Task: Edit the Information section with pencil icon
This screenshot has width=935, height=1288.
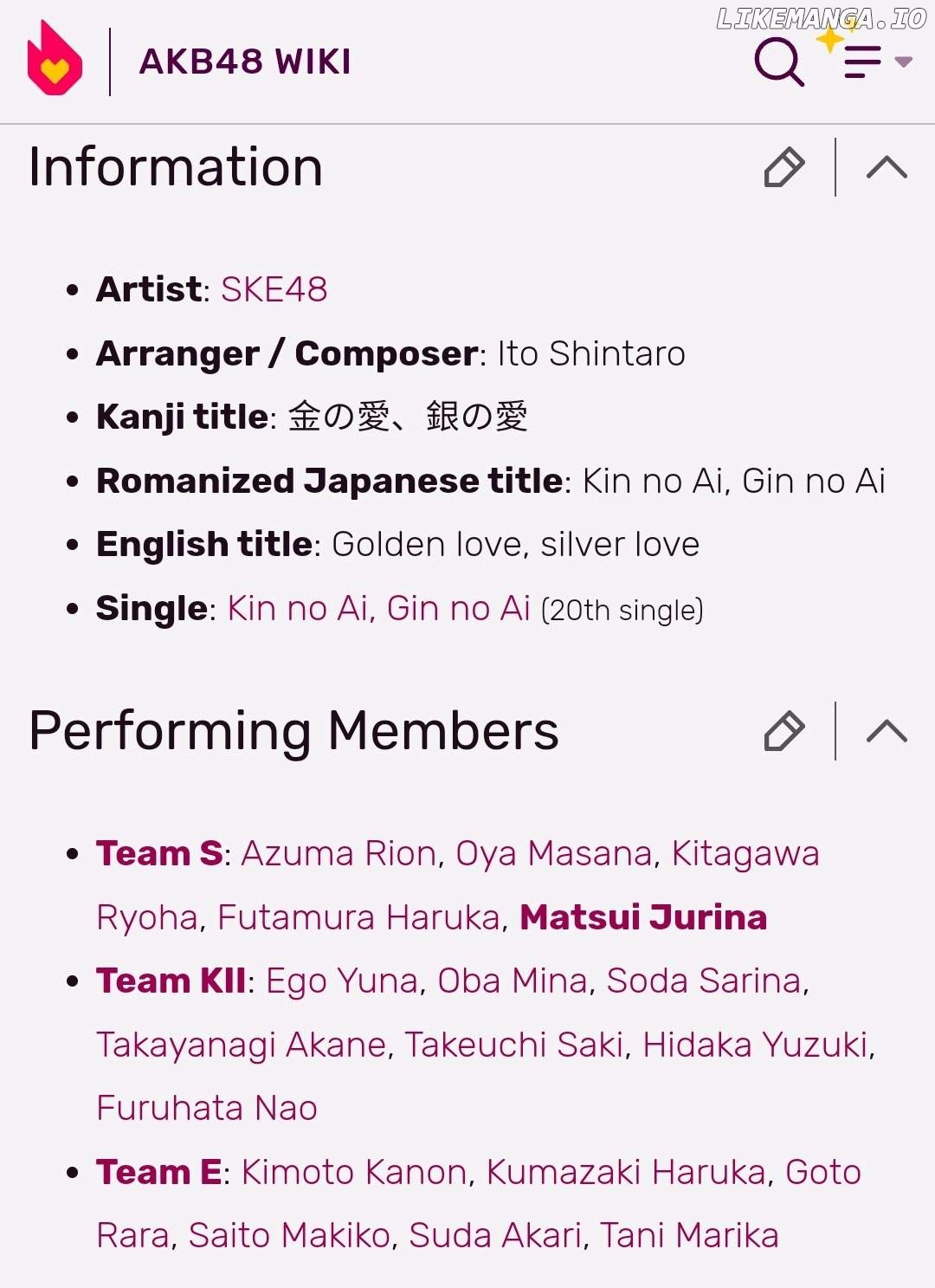Action: [784, 167]
